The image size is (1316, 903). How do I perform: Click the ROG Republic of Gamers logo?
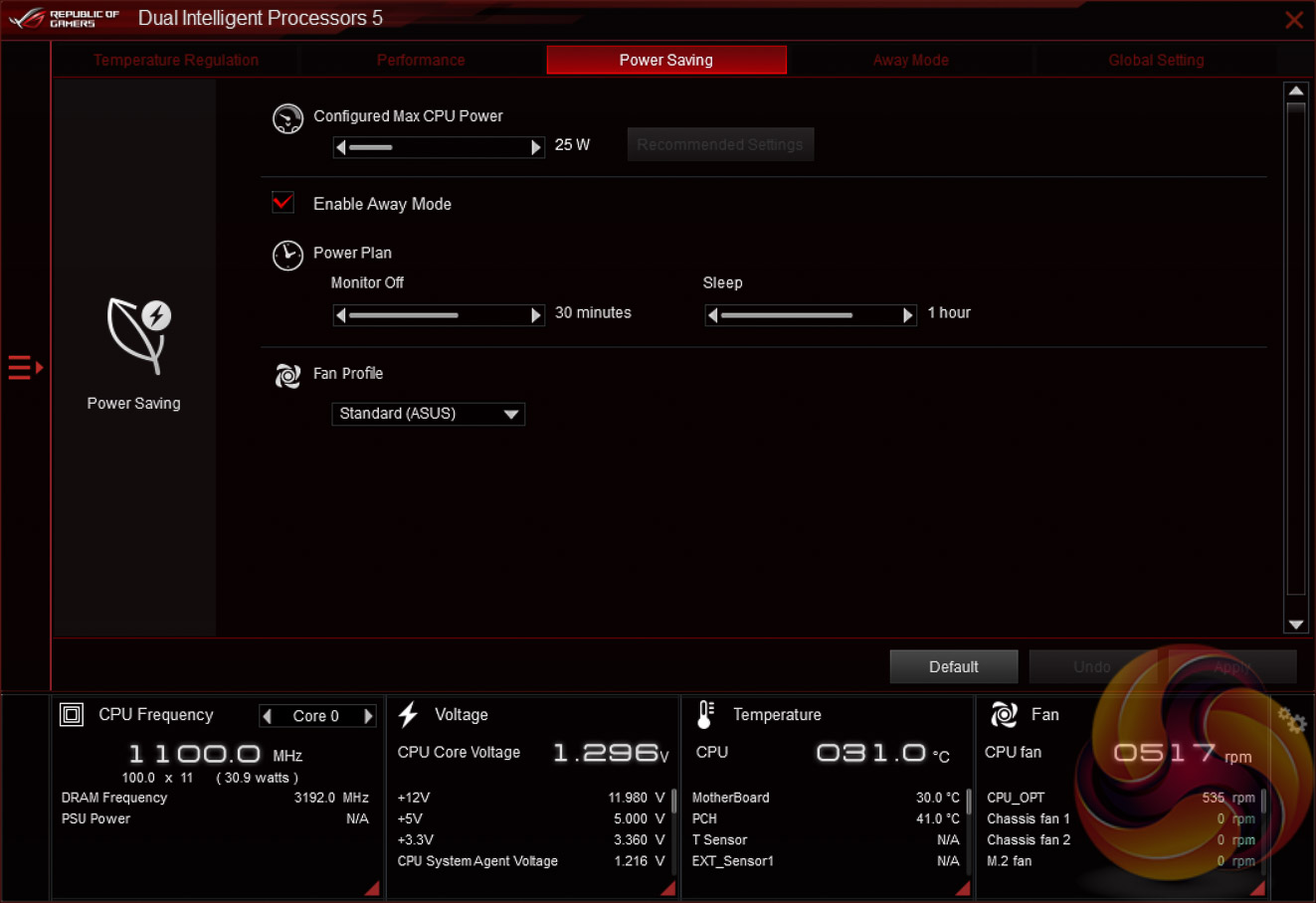point(64,18)
